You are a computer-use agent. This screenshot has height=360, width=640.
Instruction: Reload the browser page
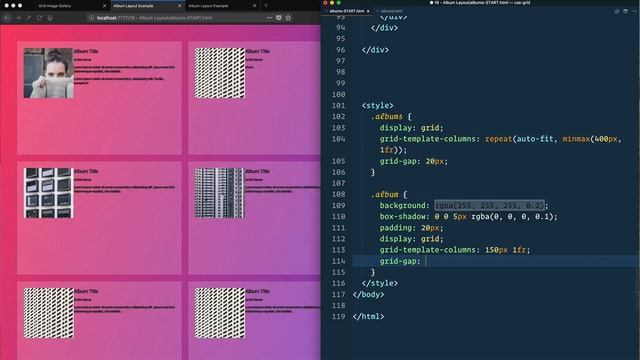tap(39, 18)
